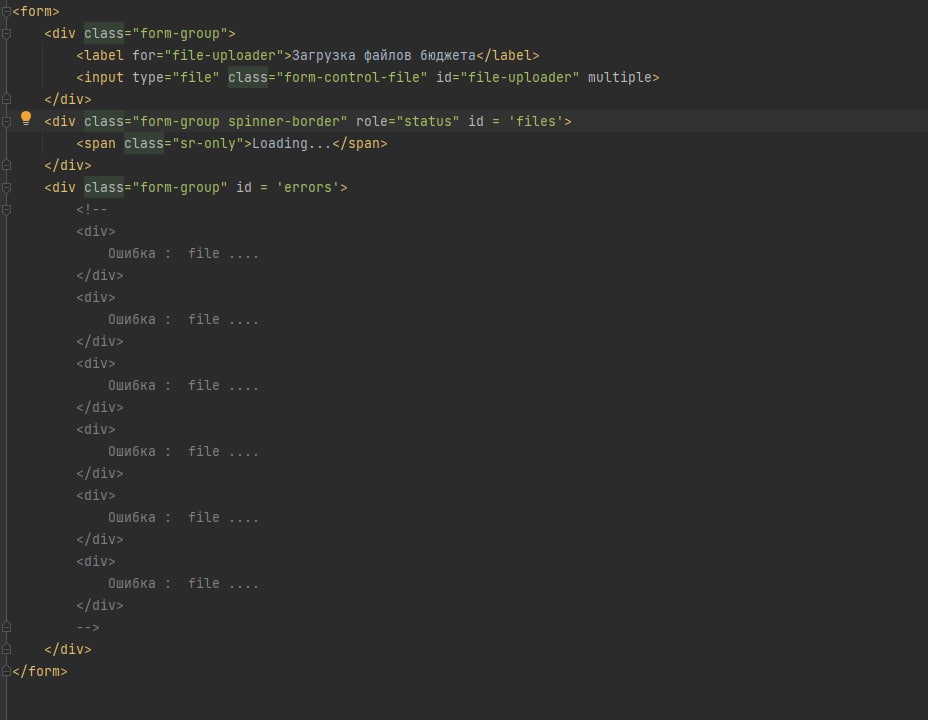Click the 'errors' id value

308,188
